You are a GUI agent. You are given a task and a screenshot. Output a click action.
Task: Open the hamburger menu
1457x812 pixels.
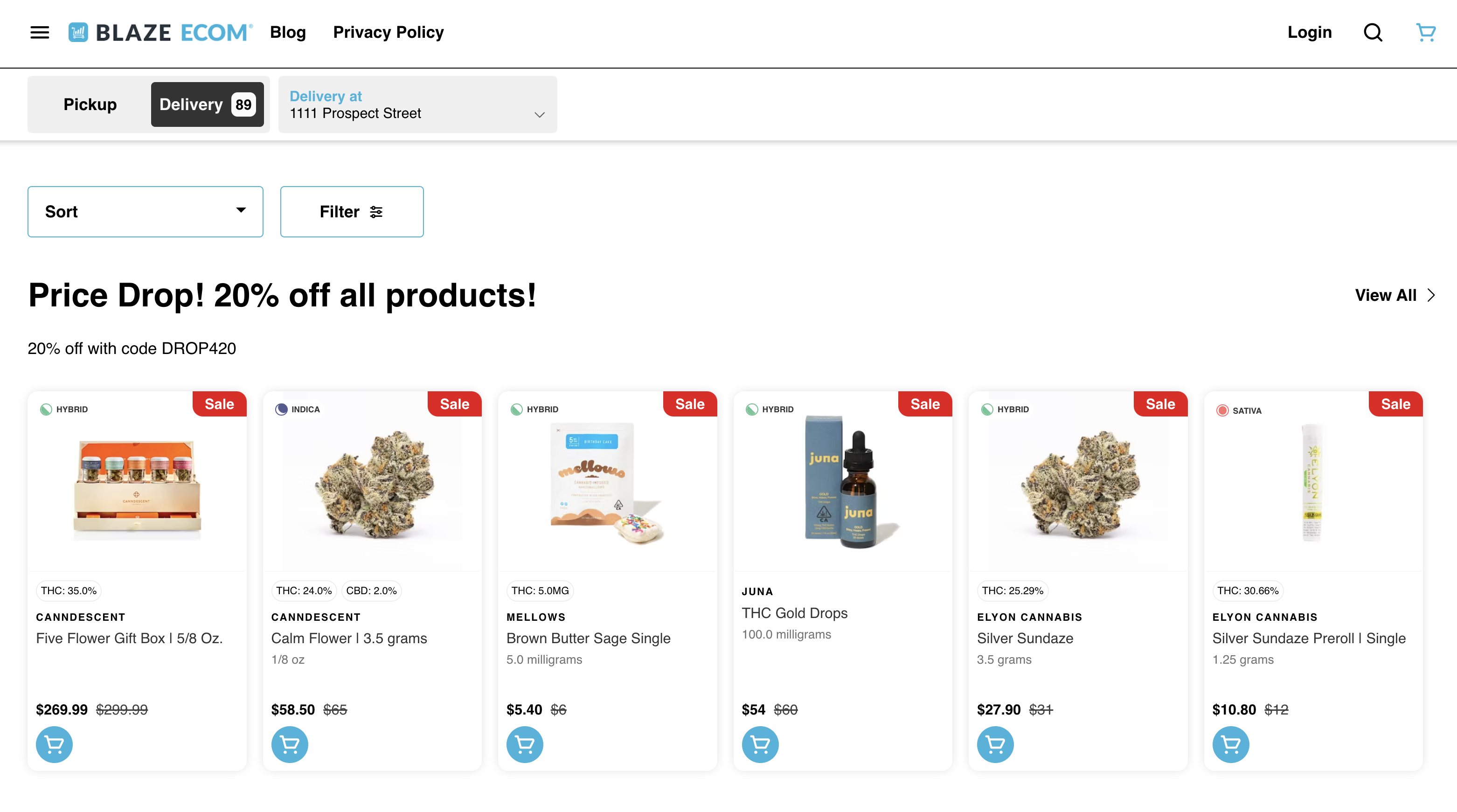point(39,32)
